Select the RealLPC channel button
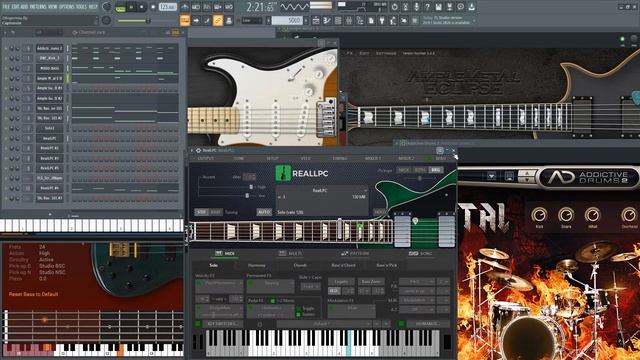Viewport: 640px width, 360px height. [x=49, y=138]
